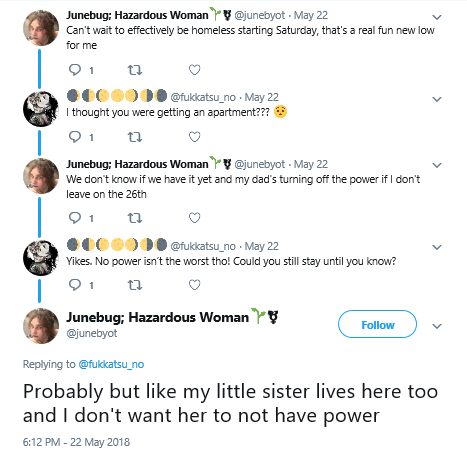
Task: Open the 6:12 PM - 22 May 2018 timestamp
Action: 76,442
